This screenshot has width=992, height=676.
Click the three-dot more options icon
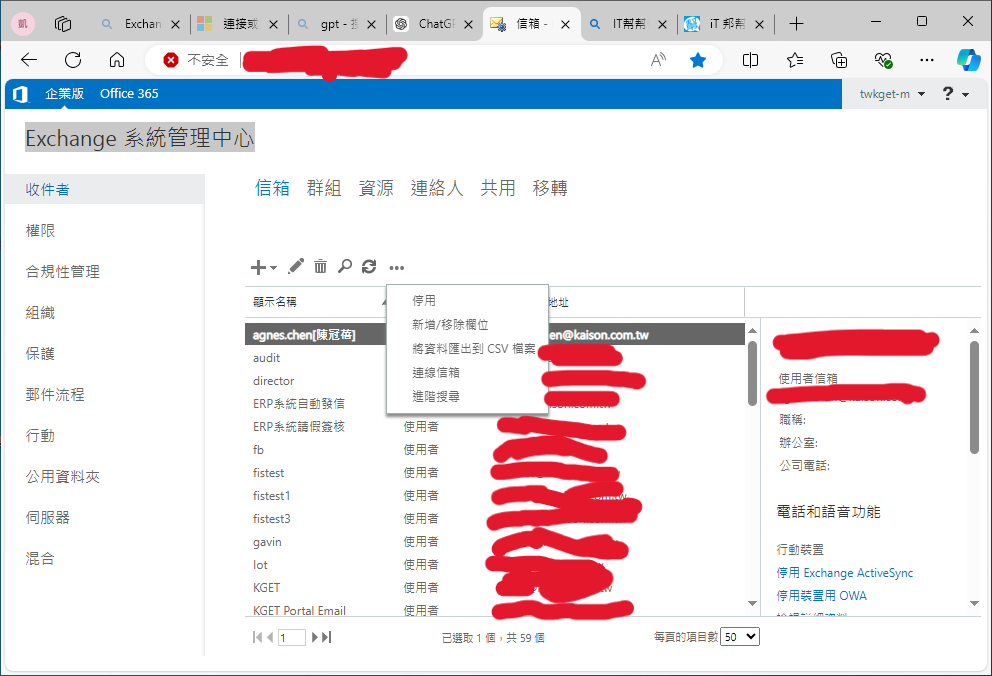pyautogui.click(x=397, y=268)
